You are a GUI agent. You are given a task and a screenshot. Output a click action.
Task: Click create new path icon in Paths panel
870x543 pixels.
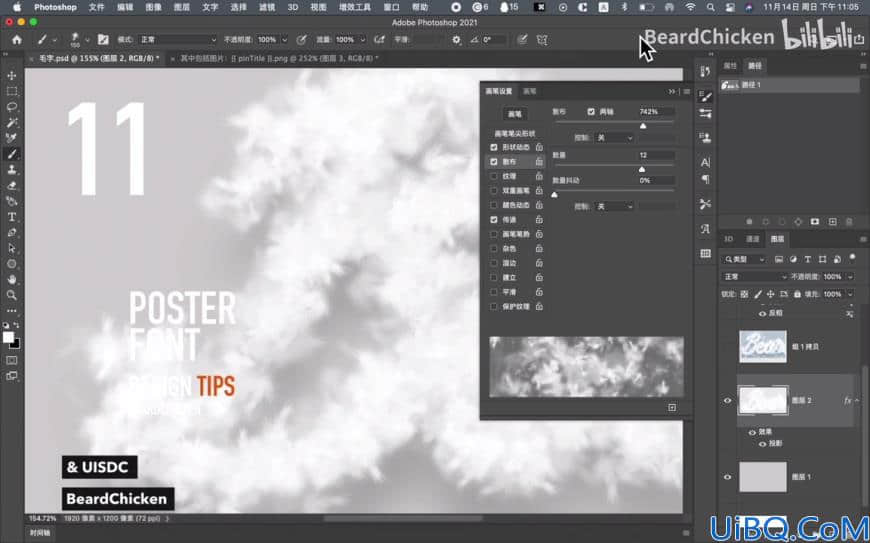[x=832, y=222]
